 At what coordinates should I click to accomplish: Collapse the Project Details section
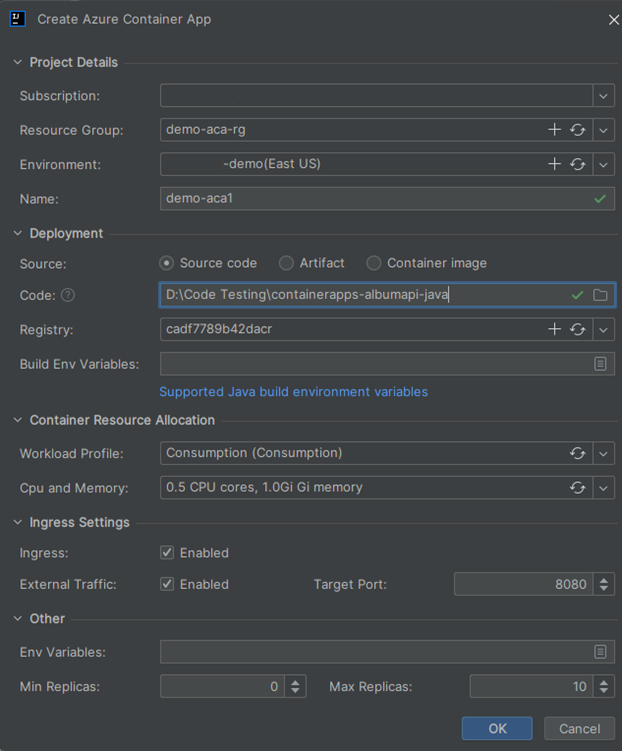[17, 62]
